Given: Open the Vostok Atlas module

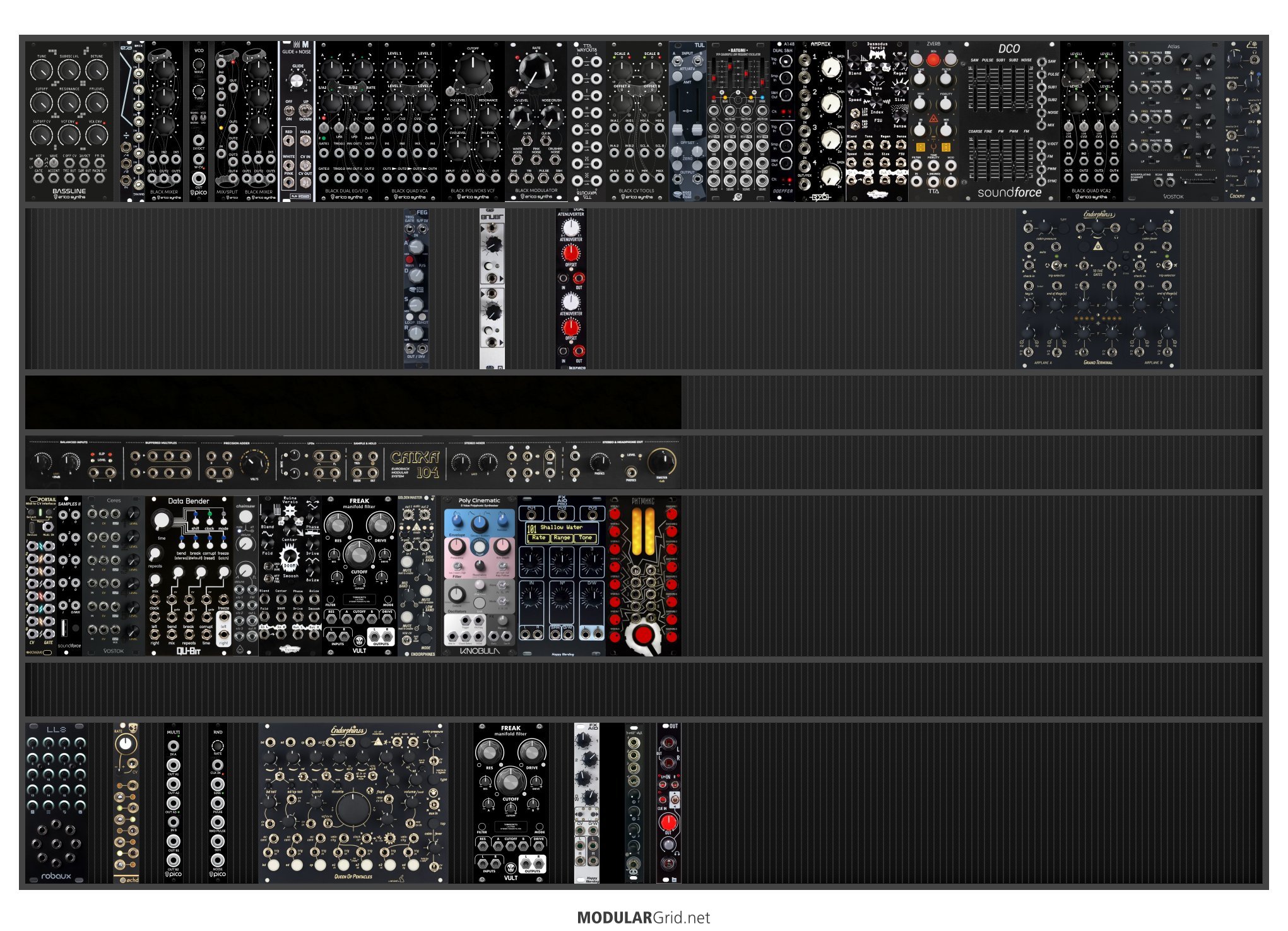Looking at the screenshot, I should pyautogui.click(x=1174, y=122).
